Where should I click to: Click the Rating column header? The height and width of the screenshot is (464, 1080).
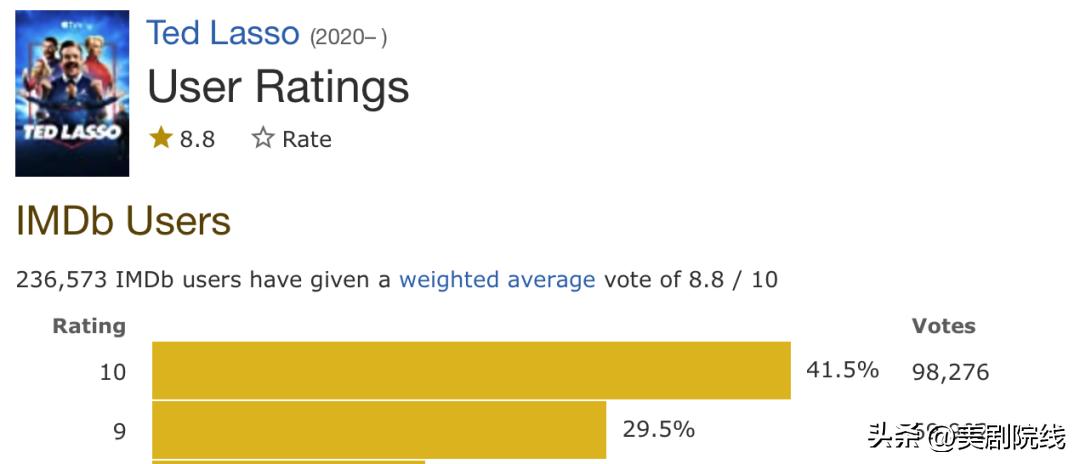tap(89, 326)
